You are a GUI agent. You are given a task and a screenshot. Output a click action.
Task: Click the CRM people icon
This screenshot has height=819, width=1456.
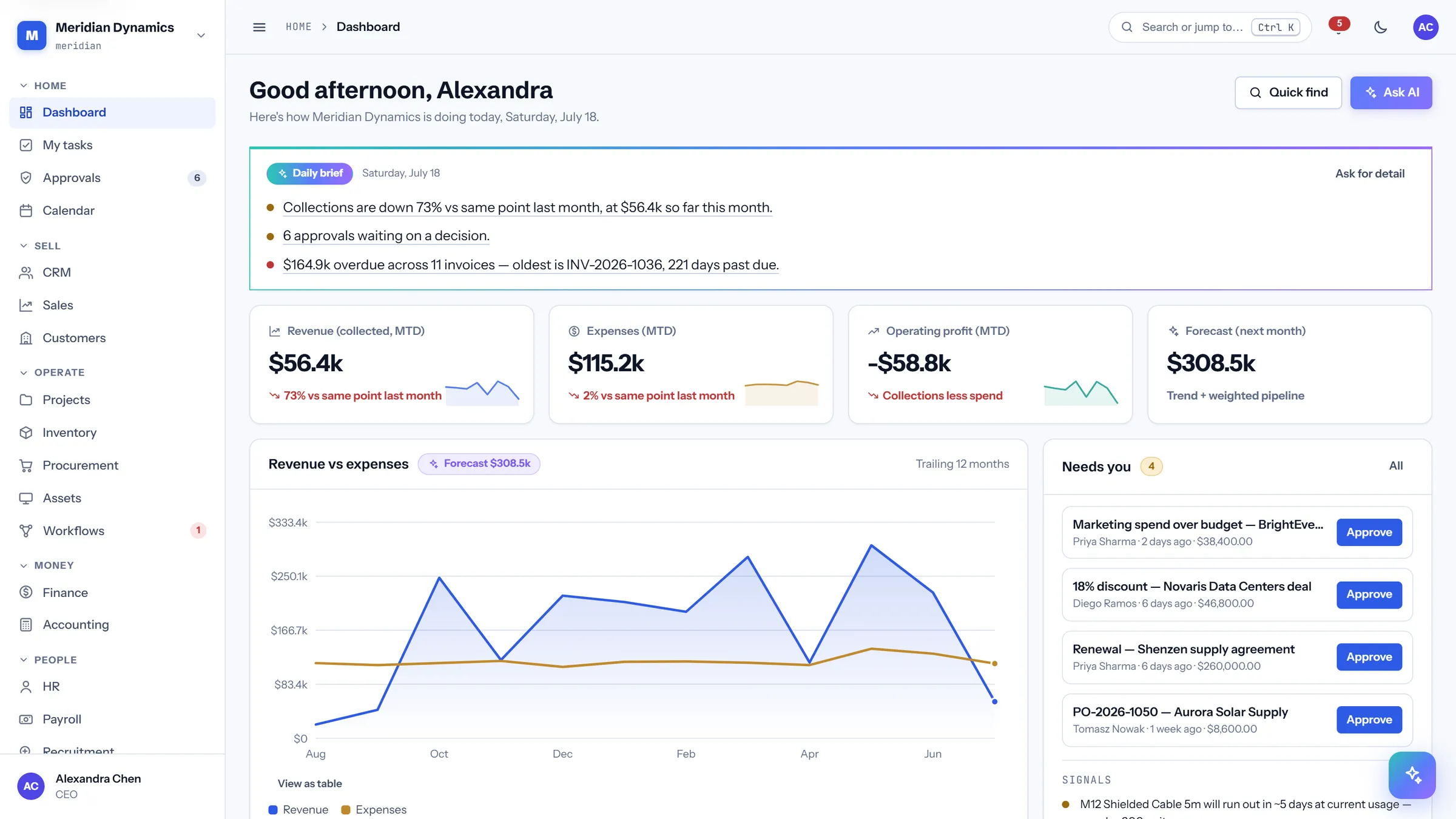click(x=25, y=272)
